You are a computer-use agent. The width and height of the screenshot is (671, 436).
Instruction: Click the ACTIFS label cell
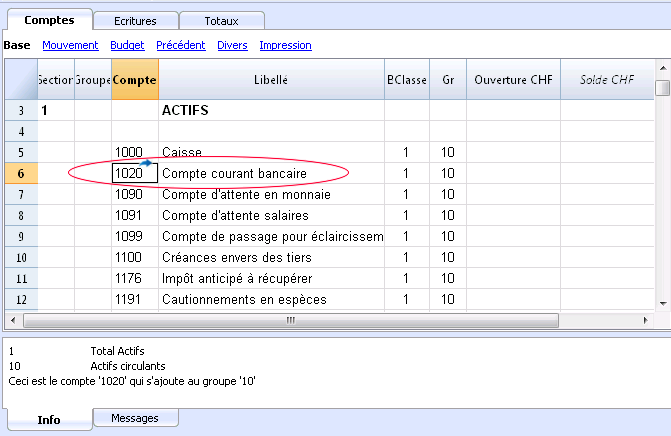tap(271, 110)
